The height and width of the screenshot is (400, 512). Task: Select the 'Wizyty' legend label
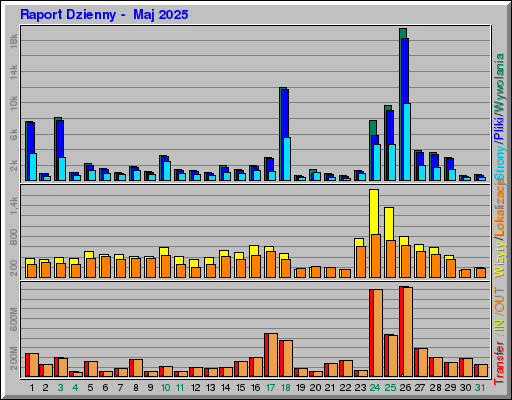(499, 259)
